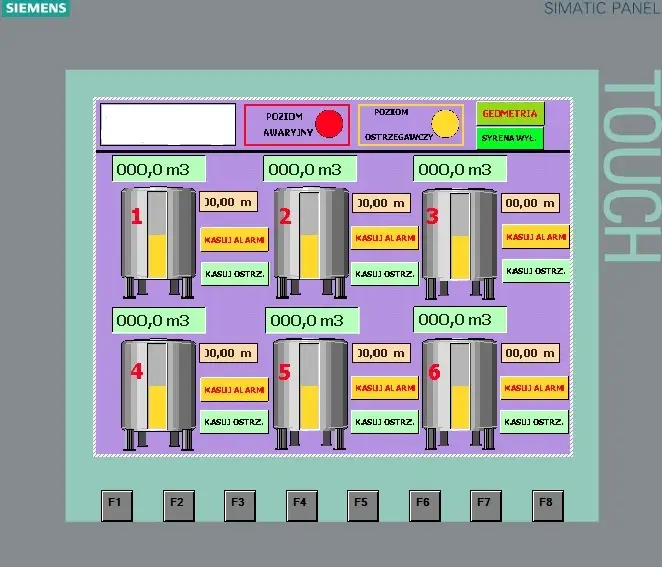This screenshot has width=662, height=567.
Task: Click the tank 5 yellow level bar
Action: tap(309, 407)
